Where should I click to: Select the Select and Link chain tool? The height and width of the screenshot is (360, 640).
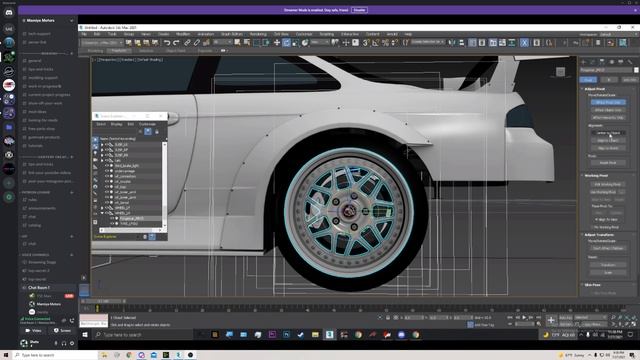tap(187, 42)
